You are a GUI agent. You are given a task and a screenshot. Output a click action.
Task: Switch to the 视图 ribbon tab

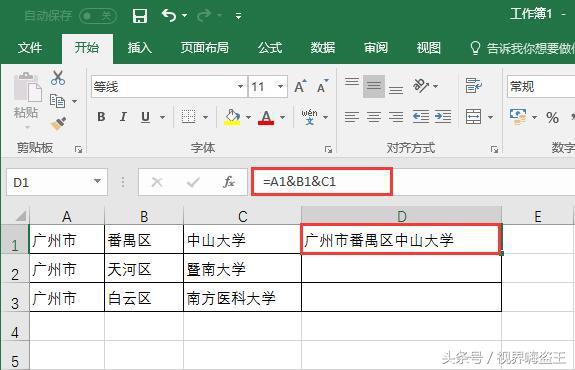point(428,48)
